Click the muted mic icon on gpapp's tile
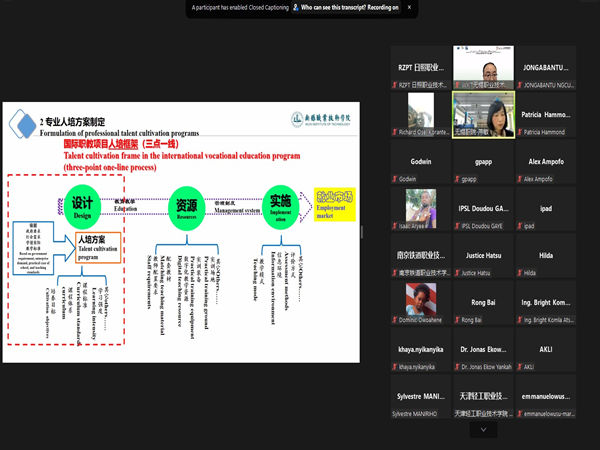The image size is (600, 450). point(457,179)
